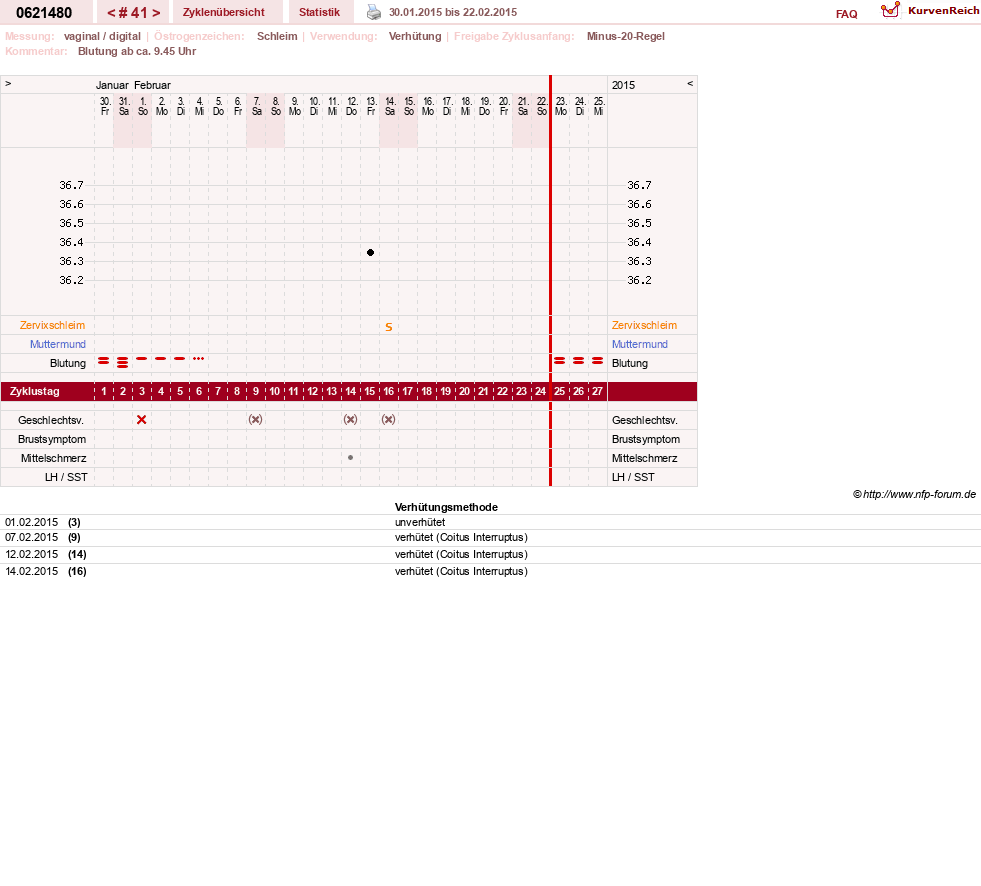
Task: Open the FAQ link
Action: (x=846, y=14)
